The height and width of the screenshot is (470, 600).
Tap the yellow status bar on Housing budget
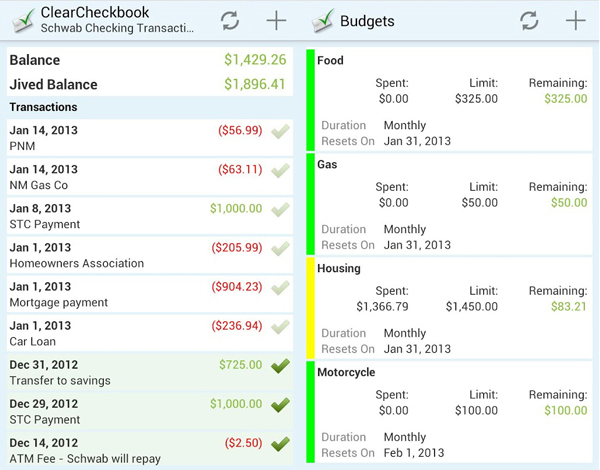(310, 308)
